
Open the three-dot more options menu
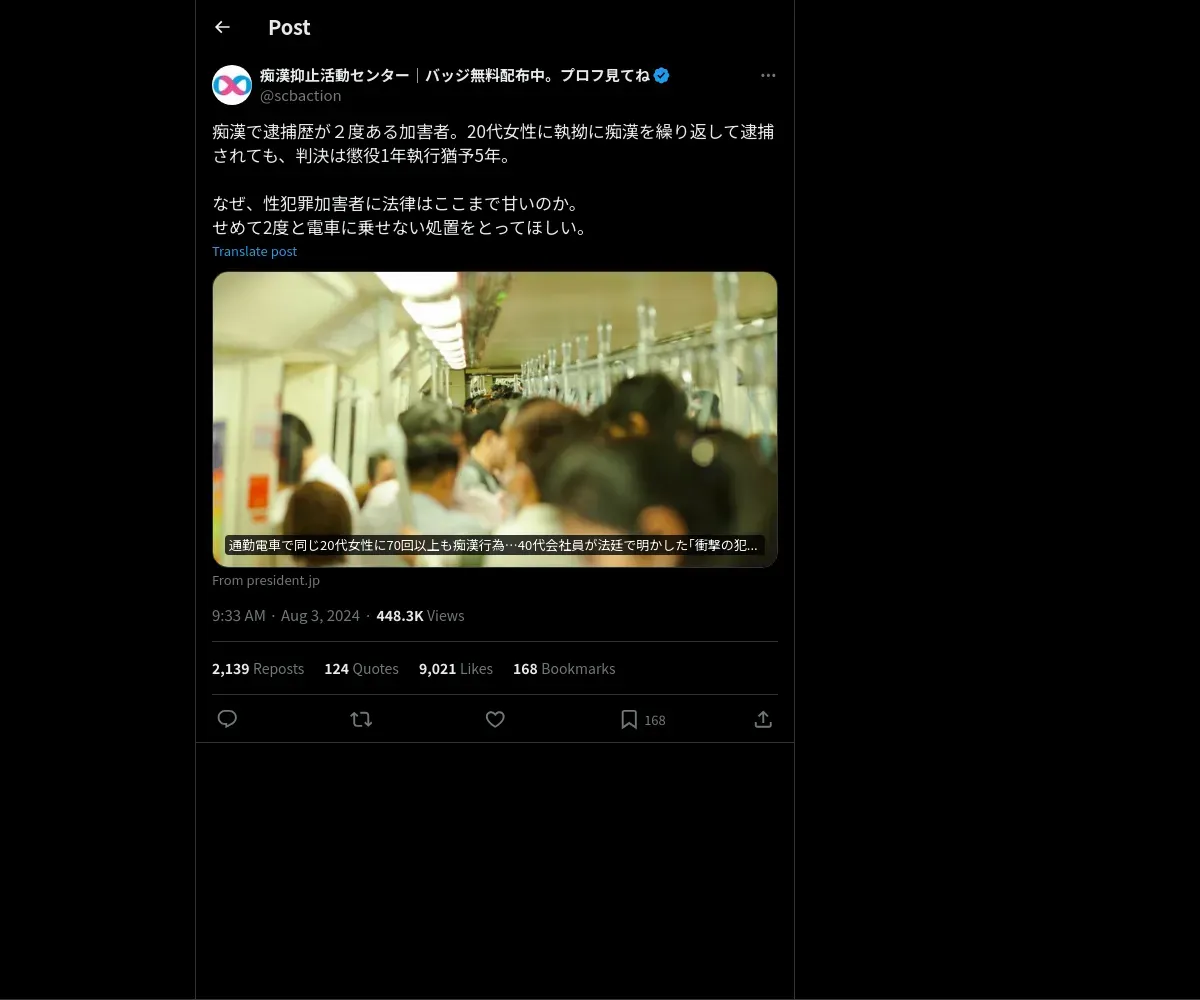coord(768,75)
